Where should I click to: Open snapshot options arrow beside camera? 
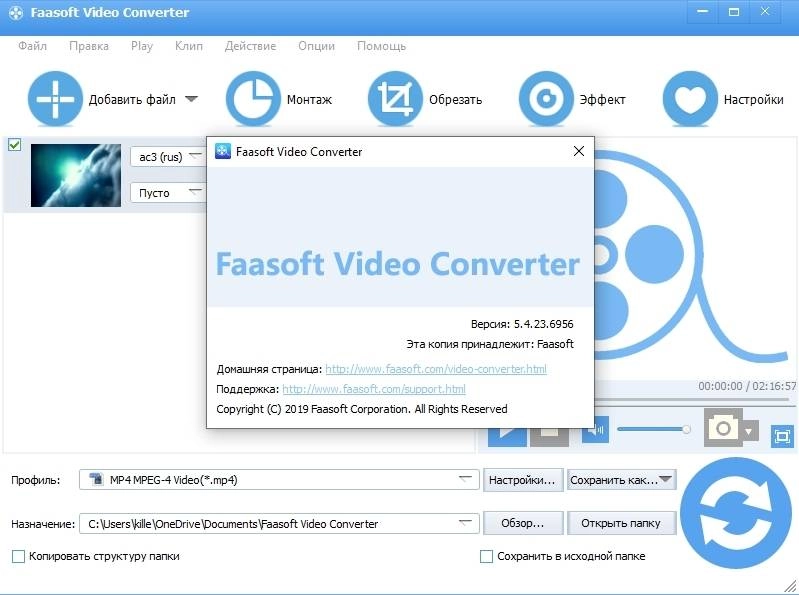[x=749, y=432]
